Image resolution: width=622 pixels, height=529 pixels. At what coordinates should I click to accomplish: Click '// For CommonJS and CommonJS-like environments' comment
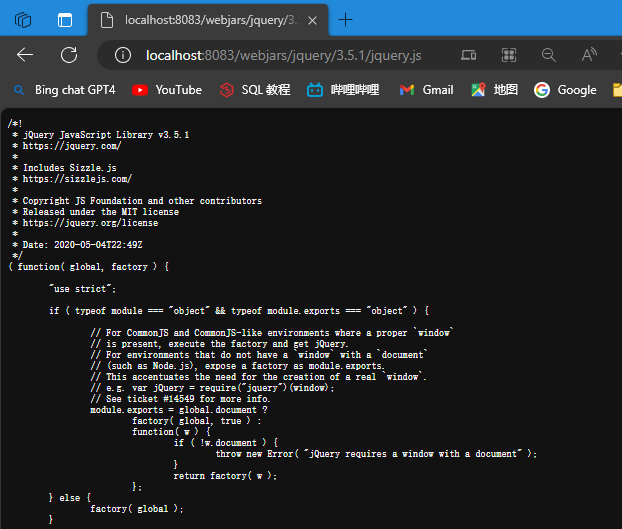tap(272, 333)
